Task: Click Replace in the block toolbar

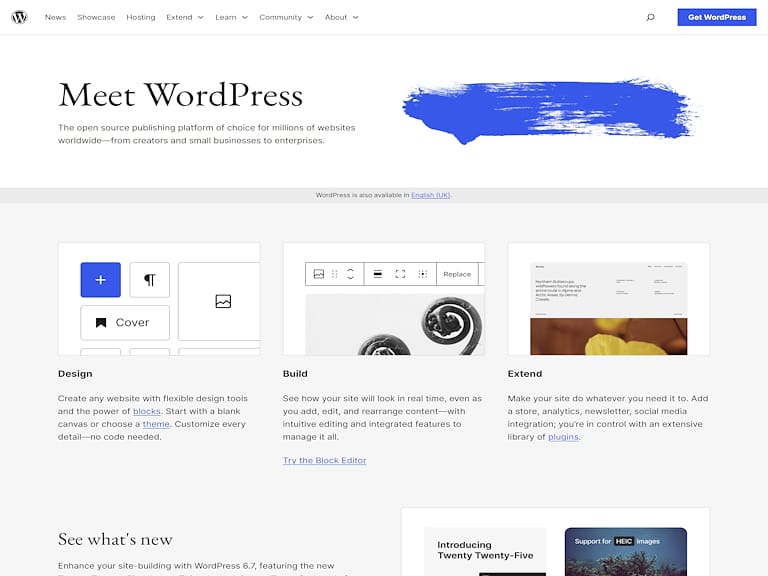Action: pyautogui.click(x=457, y=274)
